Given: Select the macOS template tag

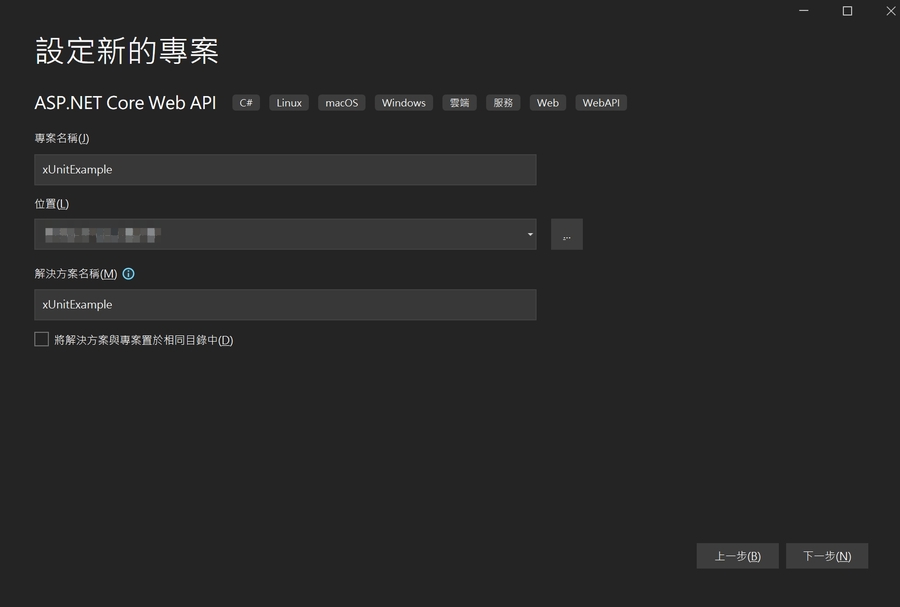Looking at the screenshot, I should point(341,102).
